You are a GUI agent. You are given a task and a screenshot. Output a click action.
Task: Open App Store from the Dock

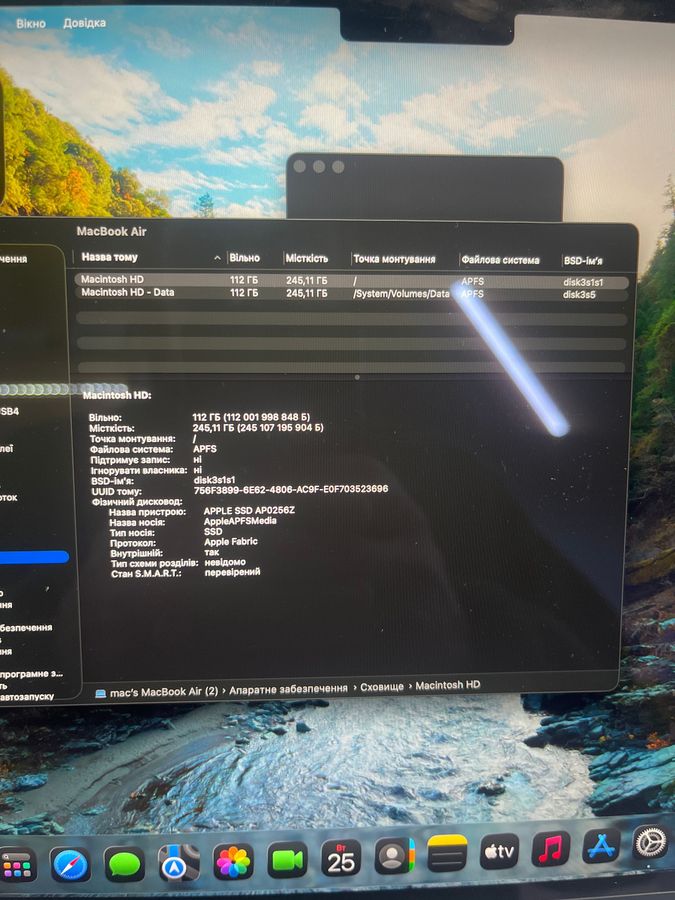click(x=601, y=846)
